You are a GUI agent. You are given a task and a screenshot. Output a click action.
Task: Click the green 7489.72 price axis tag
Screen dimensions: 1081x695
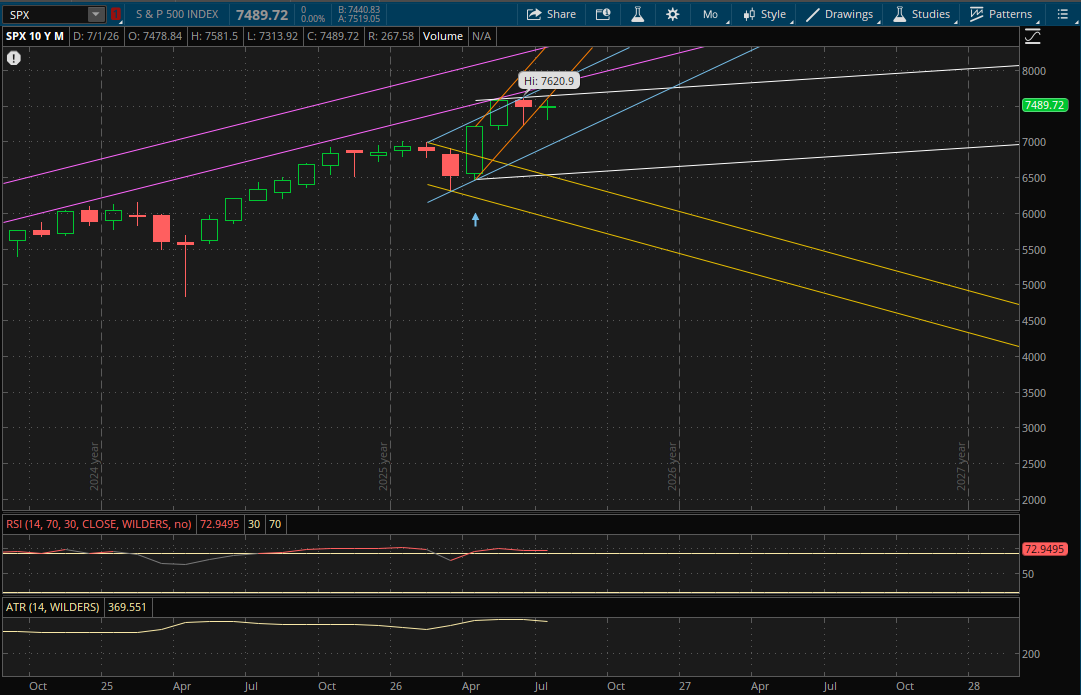coord(1046,105)
